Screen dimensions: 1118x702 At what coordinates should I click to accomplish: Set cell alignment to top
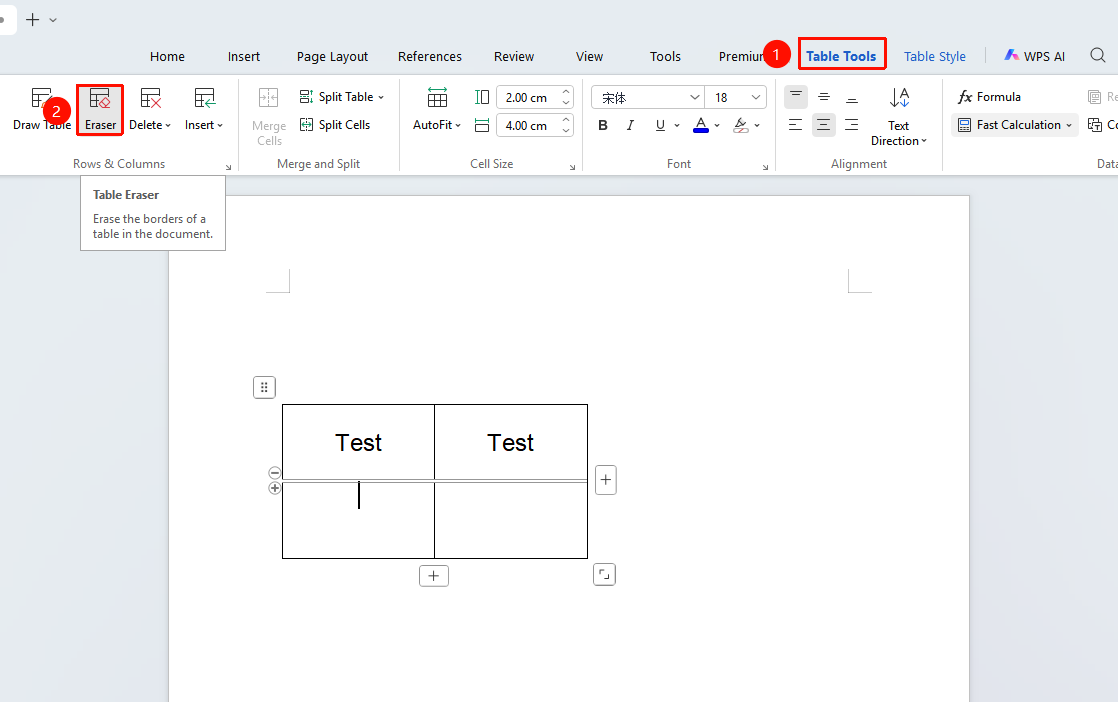click(x=796, y=97)
